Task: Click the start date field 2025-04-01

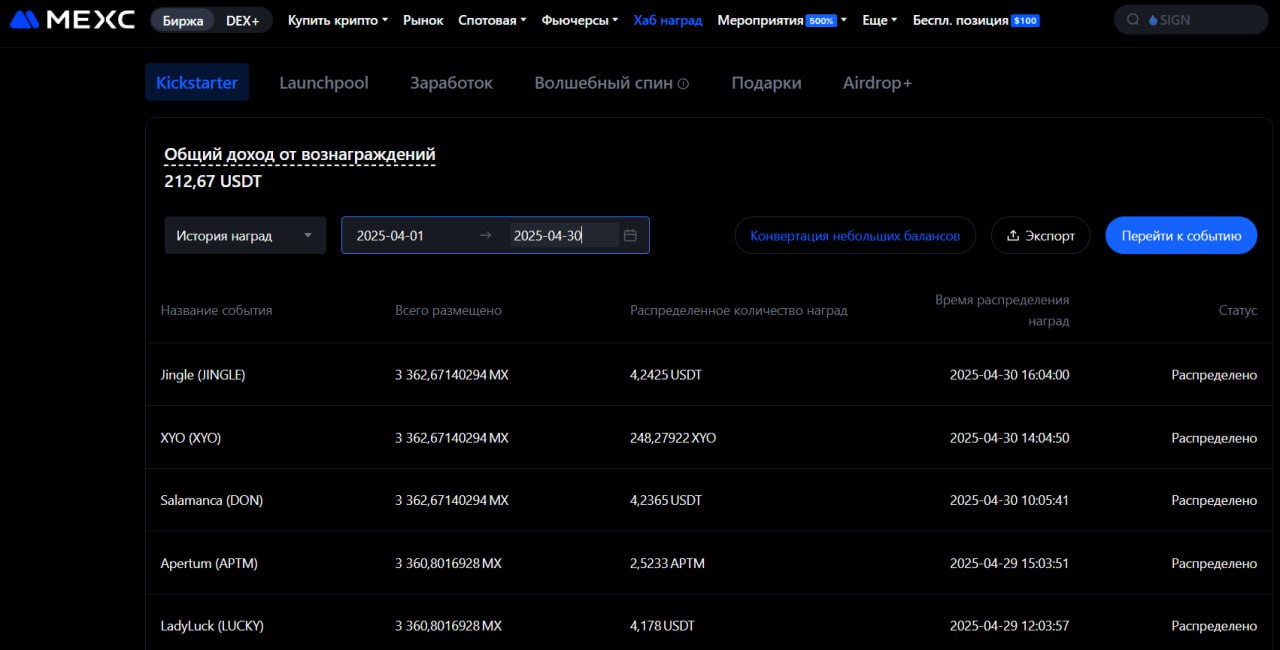Action: click(x=390, y=236)
